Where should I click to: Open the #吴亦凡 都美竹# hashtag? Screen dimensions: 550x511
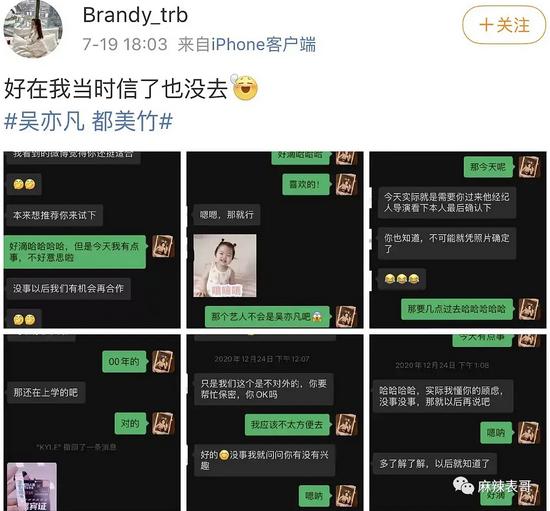[88, 122]
